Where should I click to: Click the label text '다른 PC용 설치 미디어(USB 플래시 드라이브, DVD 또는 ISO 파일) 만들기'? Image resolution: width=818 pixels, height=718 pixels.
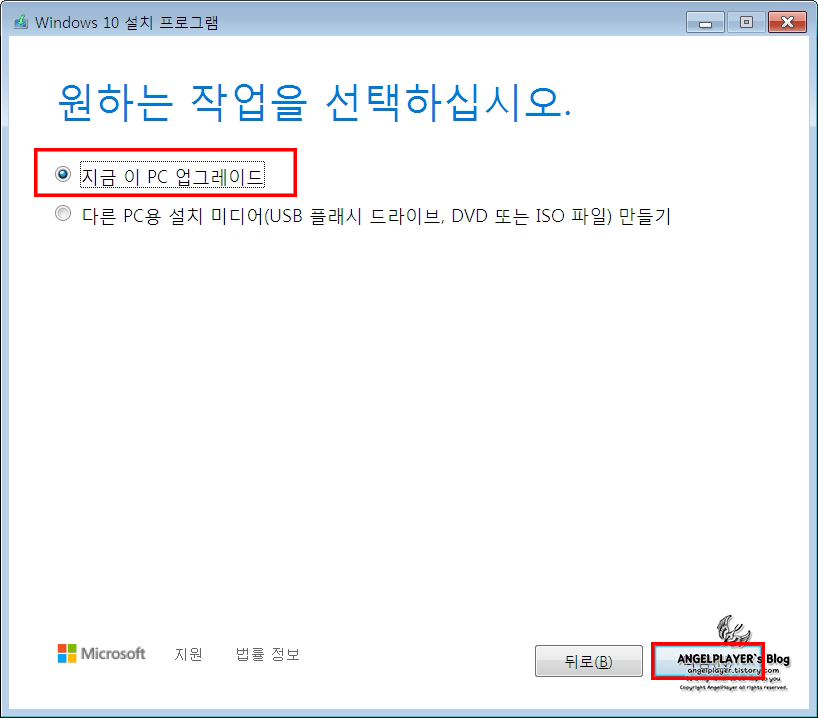pyautogui.click(x=376, y=216)
